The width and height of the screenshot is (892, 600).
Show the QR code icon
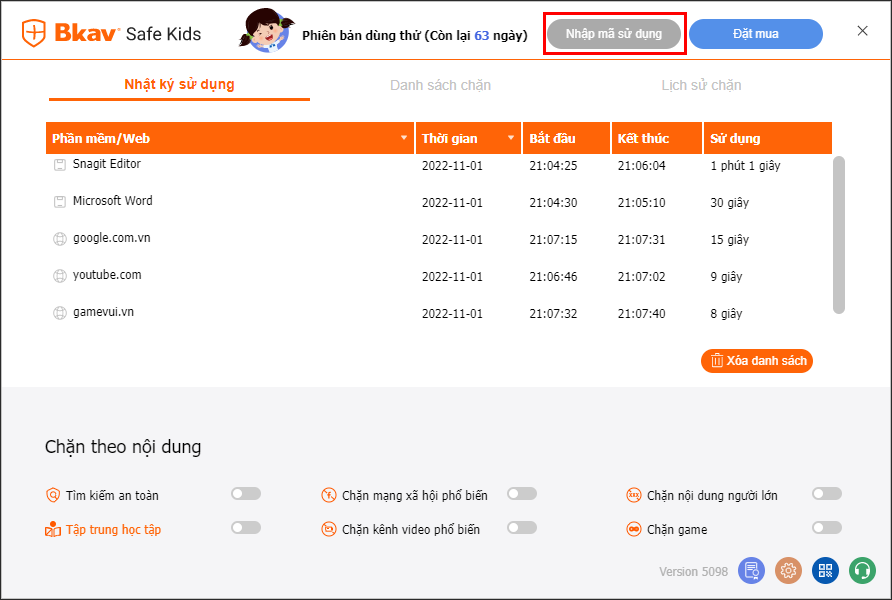(x=825, y=571)
